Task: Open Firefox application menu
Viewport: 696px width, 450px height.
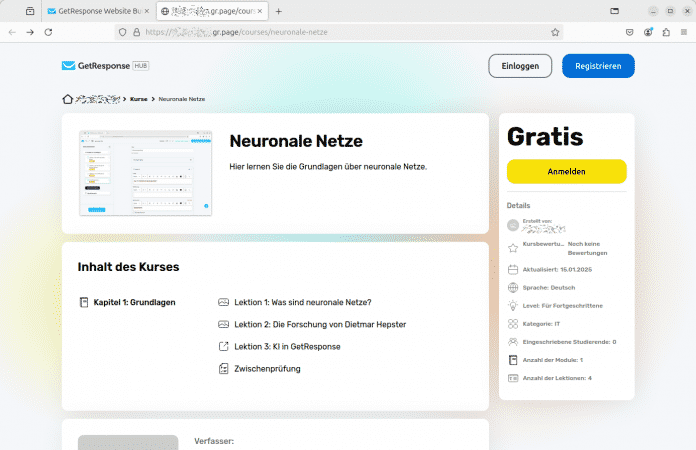Action: (x=682, y=32)
